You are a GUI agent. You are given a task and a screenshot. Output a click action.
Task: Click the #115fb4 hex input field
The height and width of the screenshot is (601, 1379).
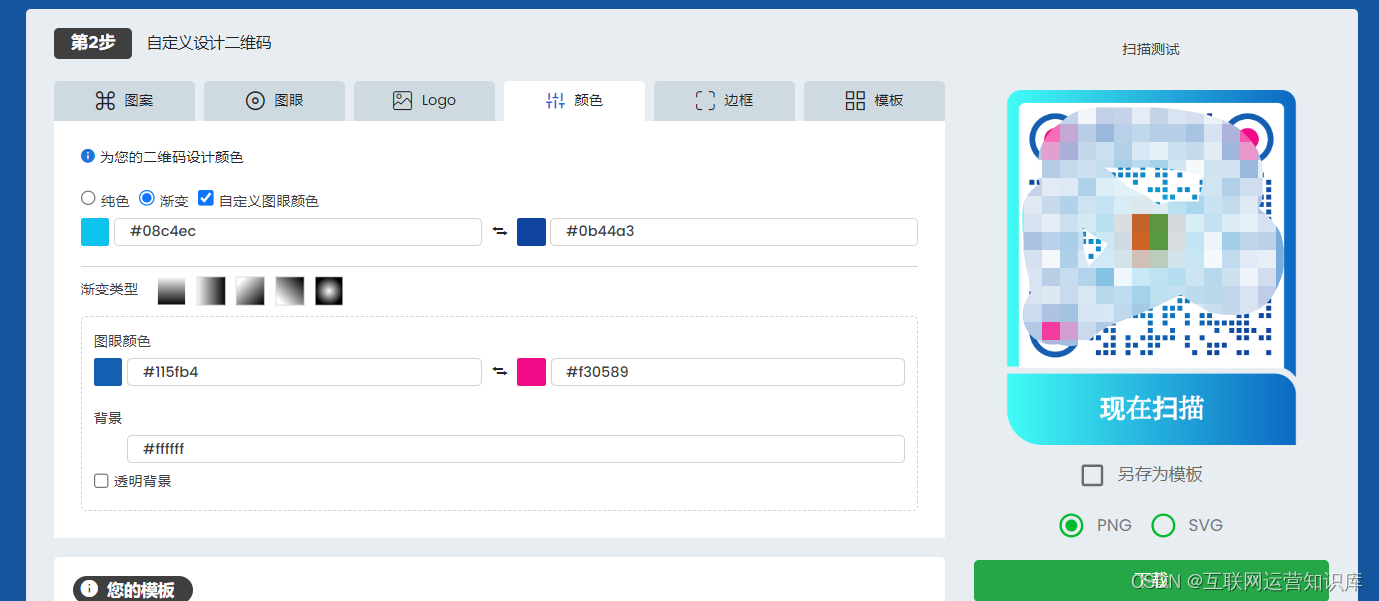[304, 372]
